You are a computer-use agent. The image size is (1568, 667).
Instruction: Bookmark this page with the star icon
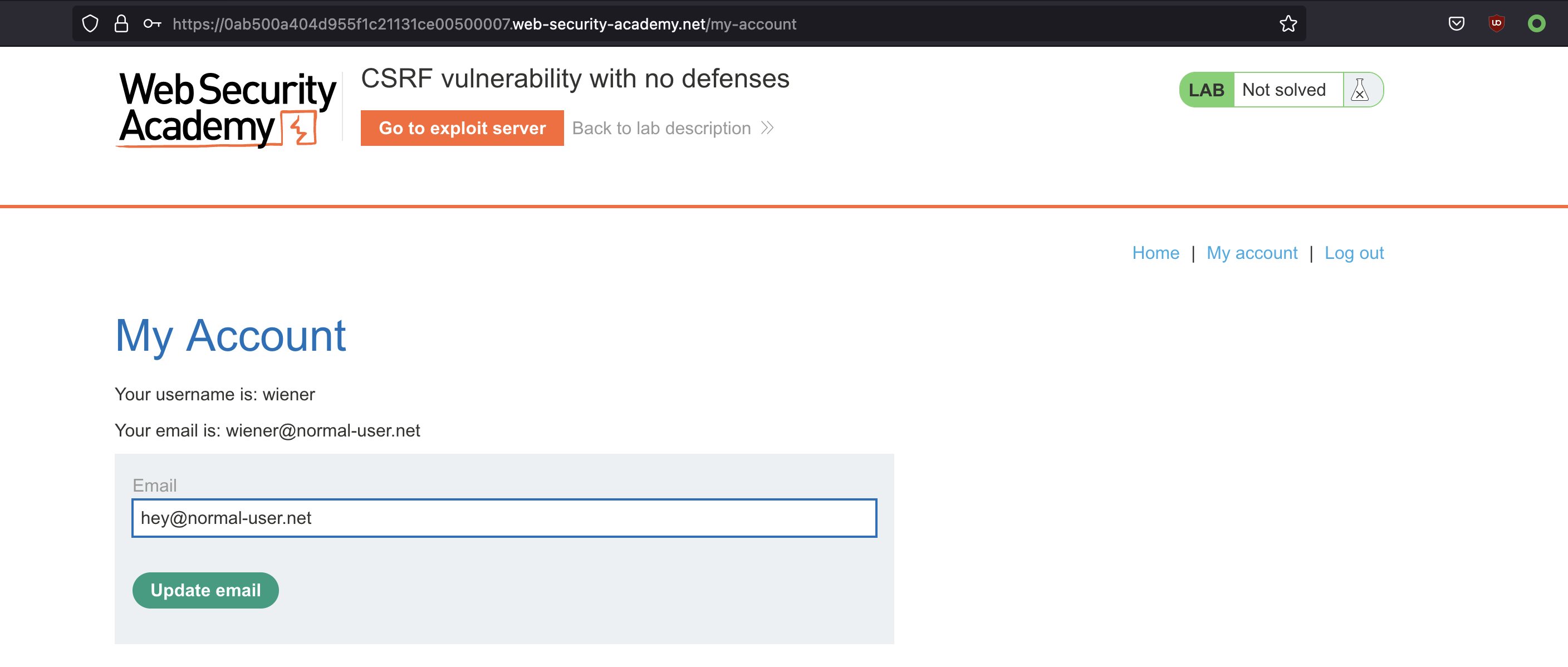point(1288,24)
